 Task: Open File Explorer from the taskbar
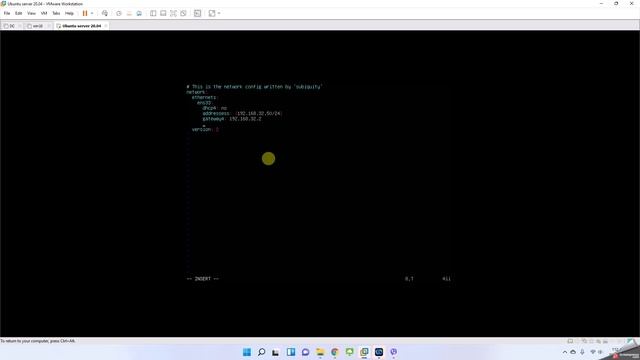320,352
